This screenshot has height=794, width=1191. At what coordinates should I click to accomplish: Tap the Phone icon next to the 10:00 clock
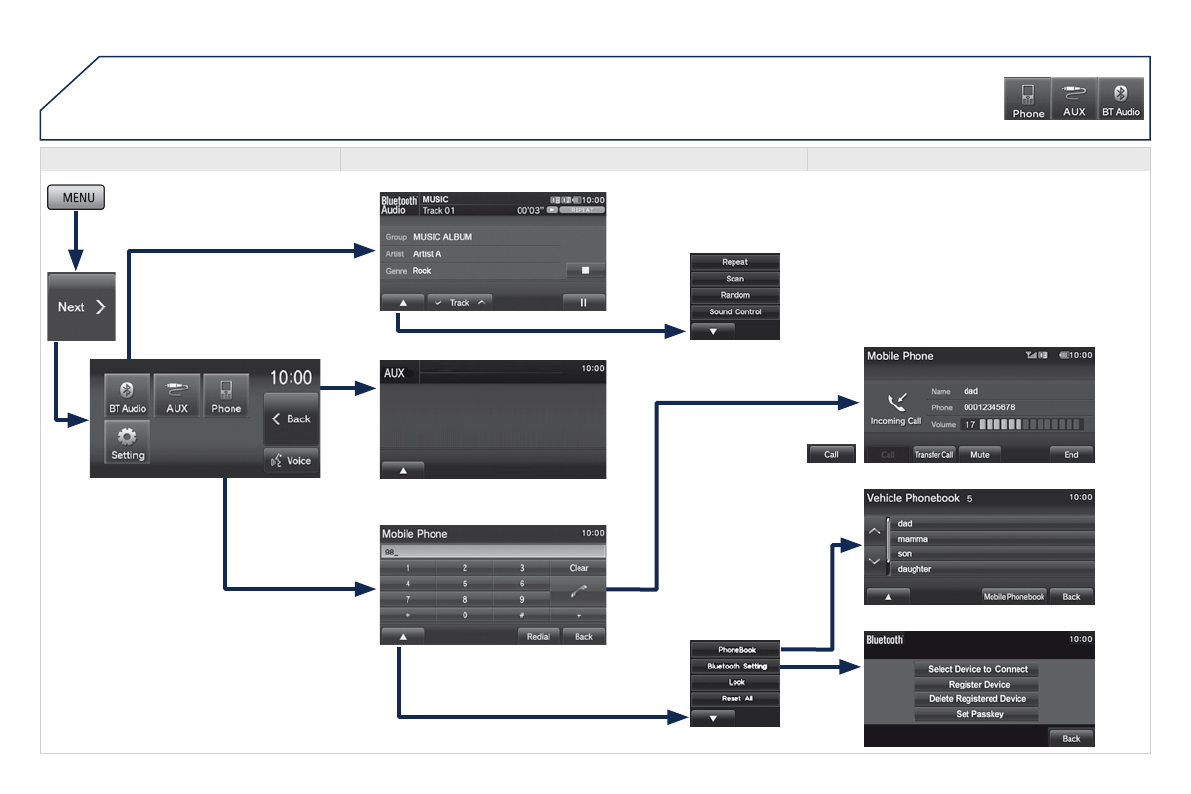[226, 396]
